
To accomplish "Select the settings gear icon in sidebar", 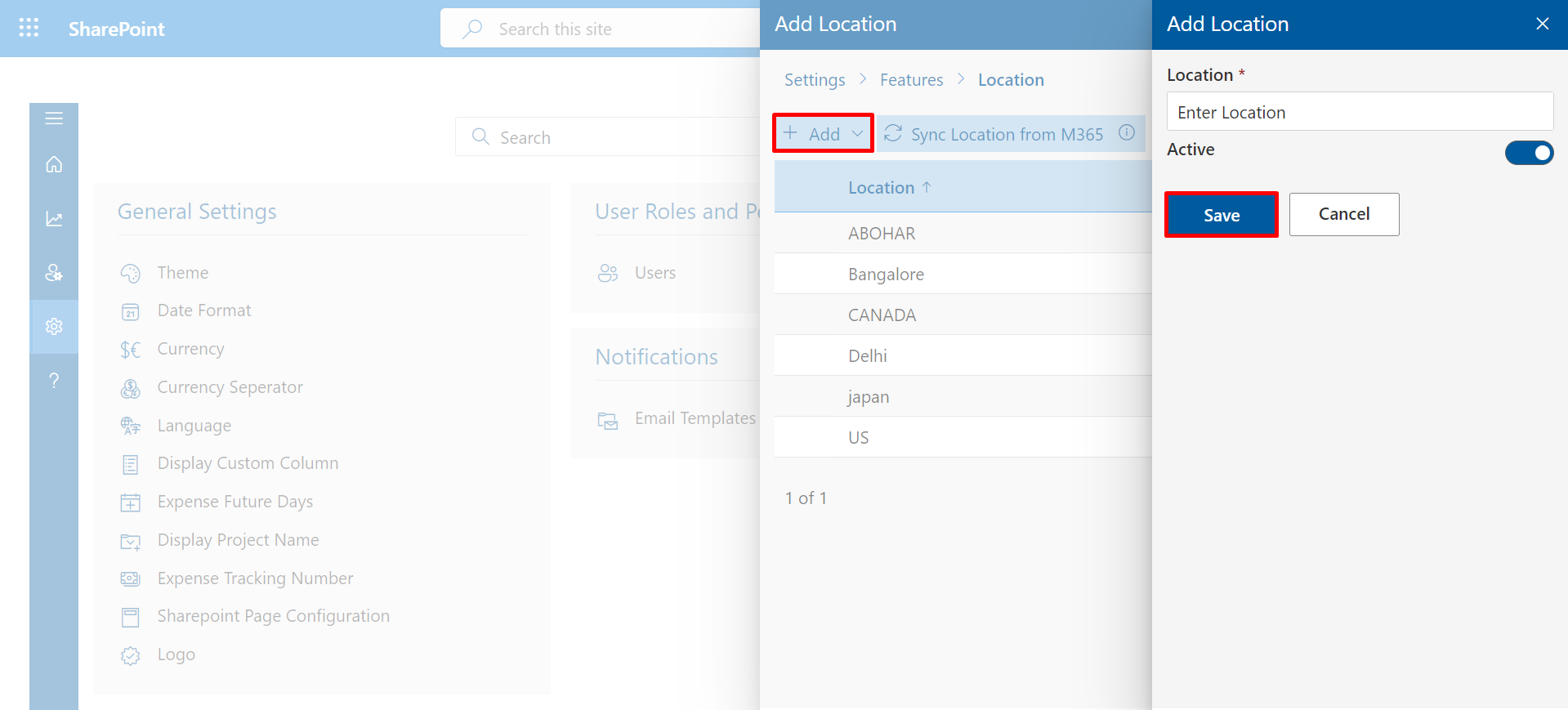I will [x=54, y=326].
